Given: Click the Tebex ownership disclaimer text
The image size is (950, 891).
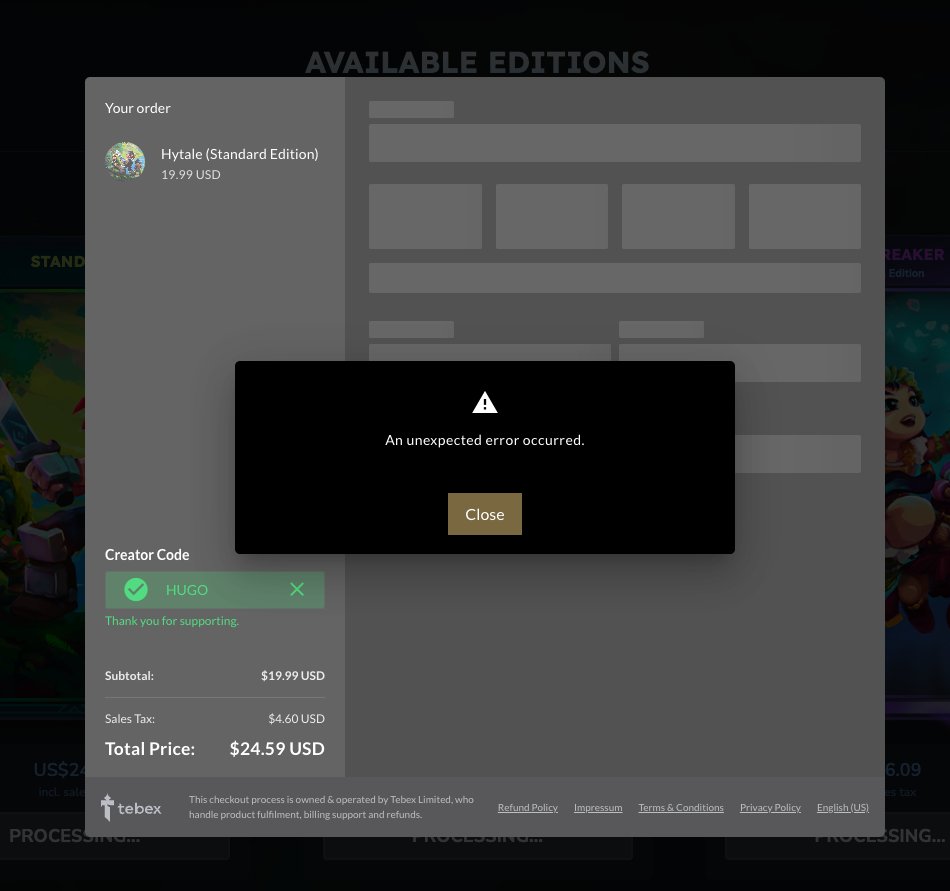Looking at the screenshot, I should click(331, 807).
